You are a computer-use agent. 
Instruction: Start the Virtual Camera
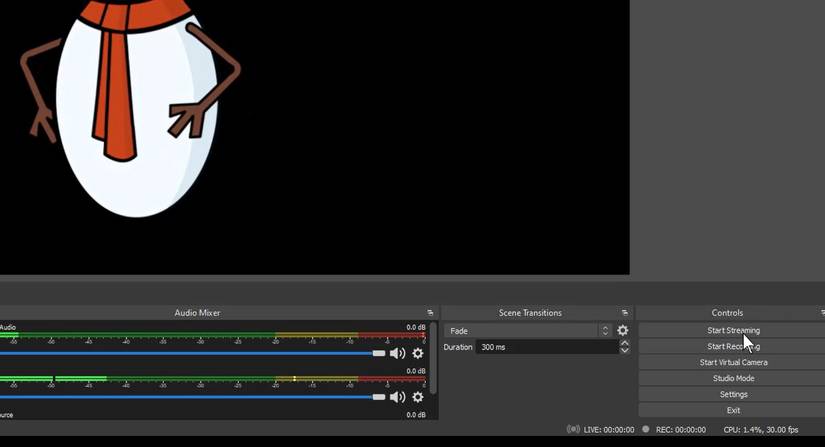pos(733,362)
